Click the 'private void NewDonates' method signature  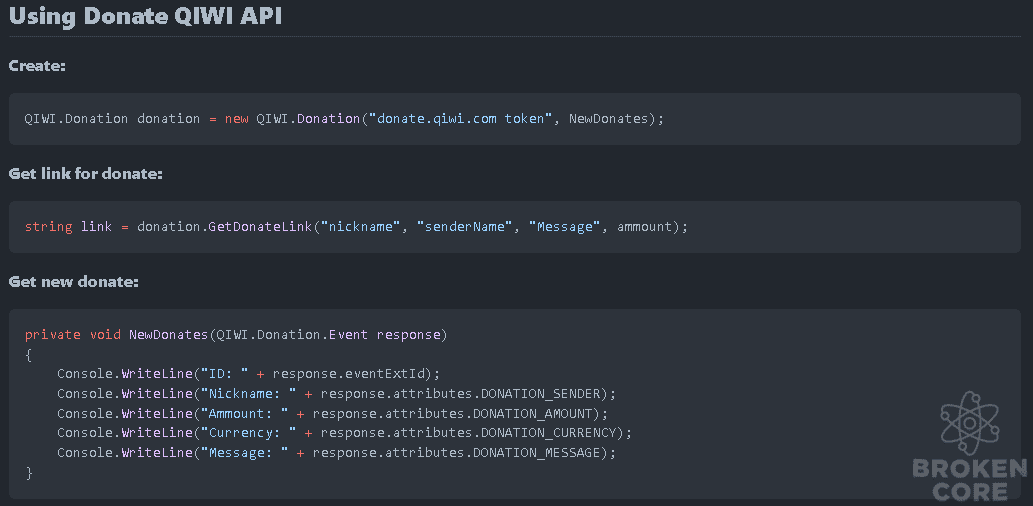[236, 335]
